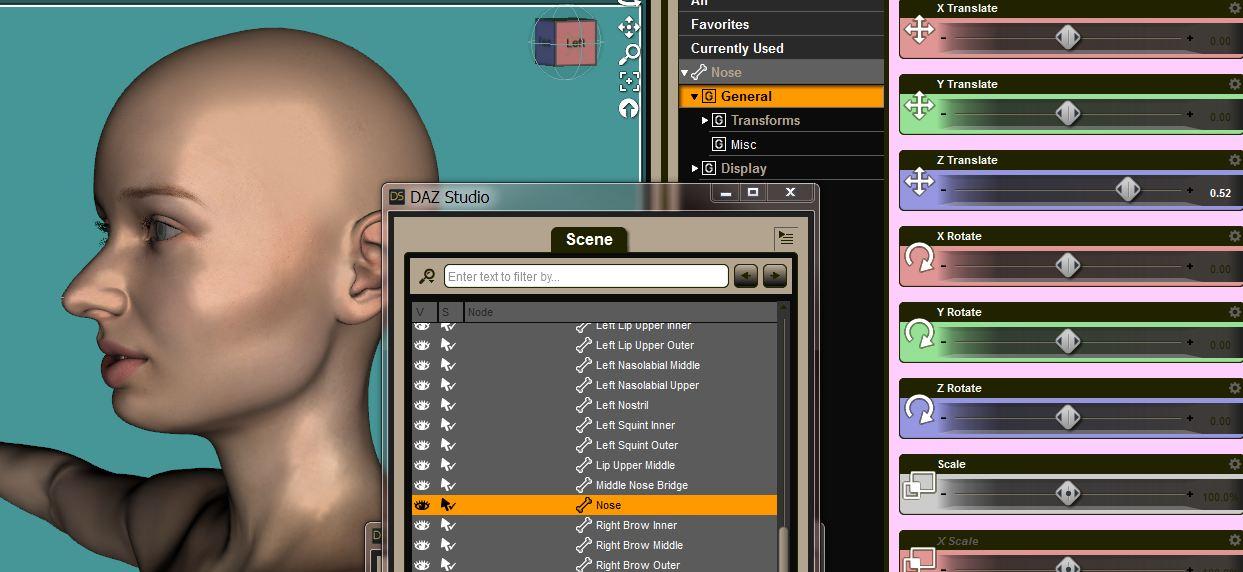
Task: Click the frame selection icon in viewport
Action: click(x=629, y=81)
